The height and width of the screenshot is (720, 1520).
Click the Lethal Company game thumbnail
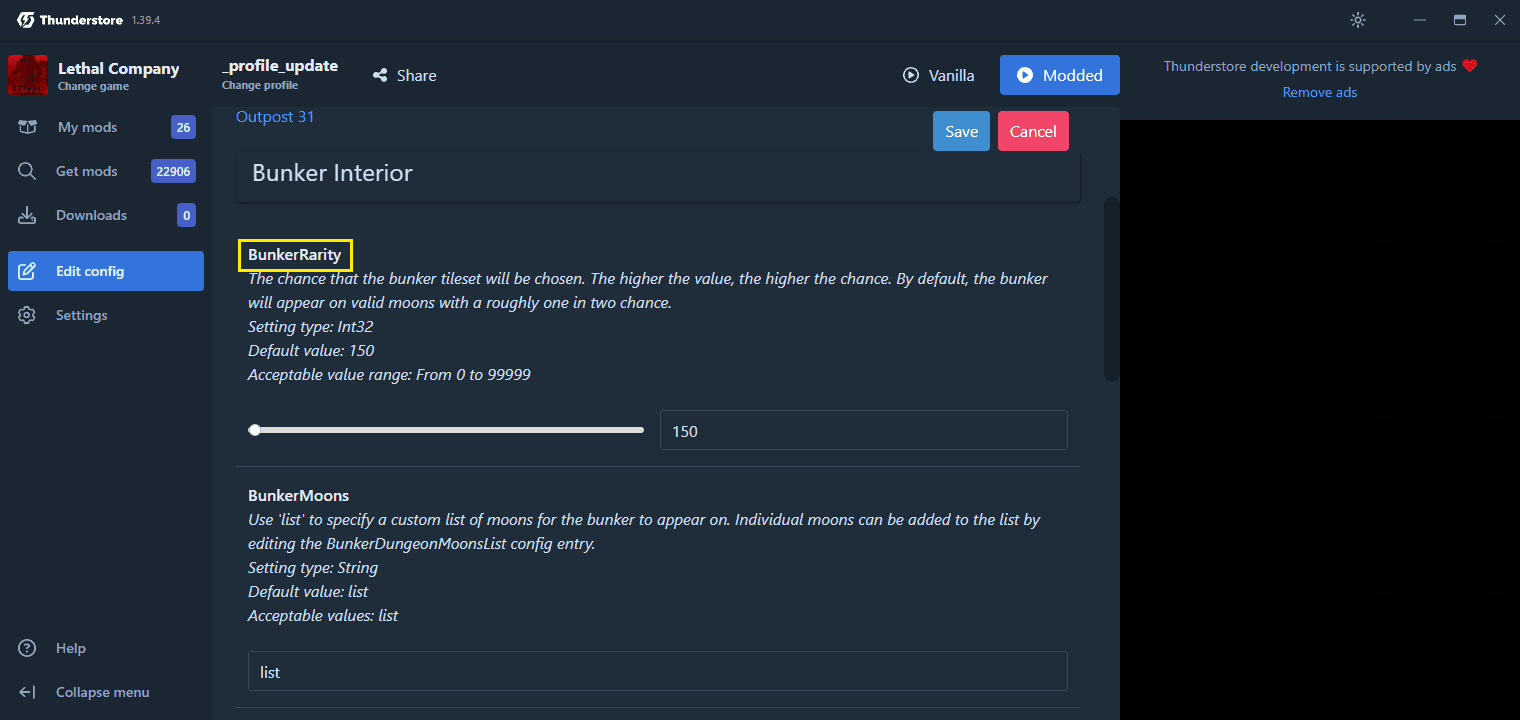pyautogui.click(x=28, y=75)
